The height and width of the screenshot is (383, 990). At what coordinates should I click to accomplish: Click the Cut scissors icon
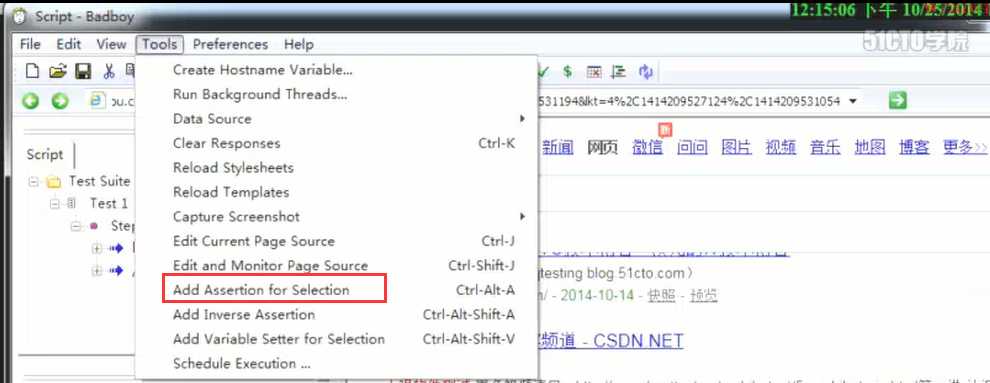tap(109, 71)
